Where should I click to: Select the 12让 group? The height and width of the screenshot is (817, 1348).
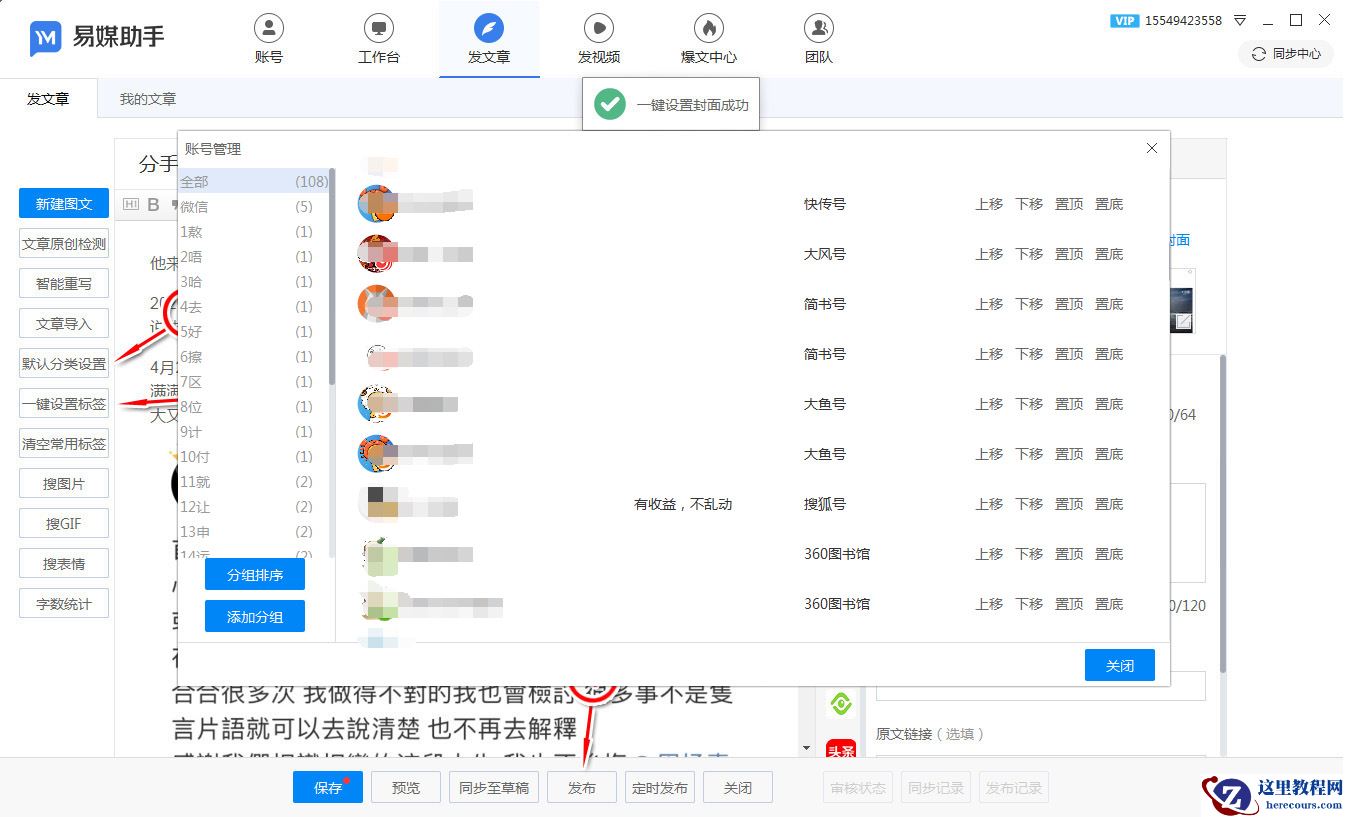(x=254, y=507)
